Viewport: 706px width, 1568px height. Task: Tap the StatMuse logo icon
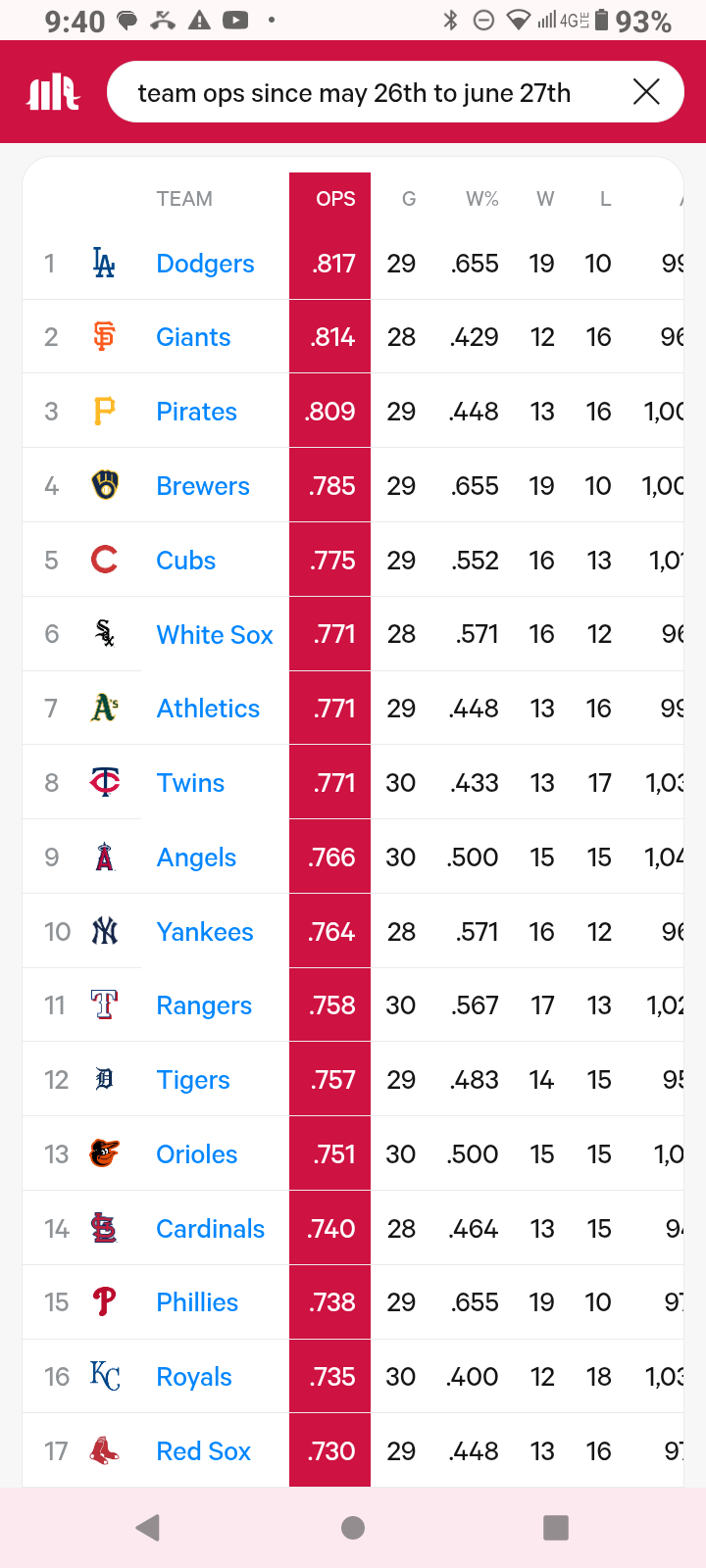[53, 93]
